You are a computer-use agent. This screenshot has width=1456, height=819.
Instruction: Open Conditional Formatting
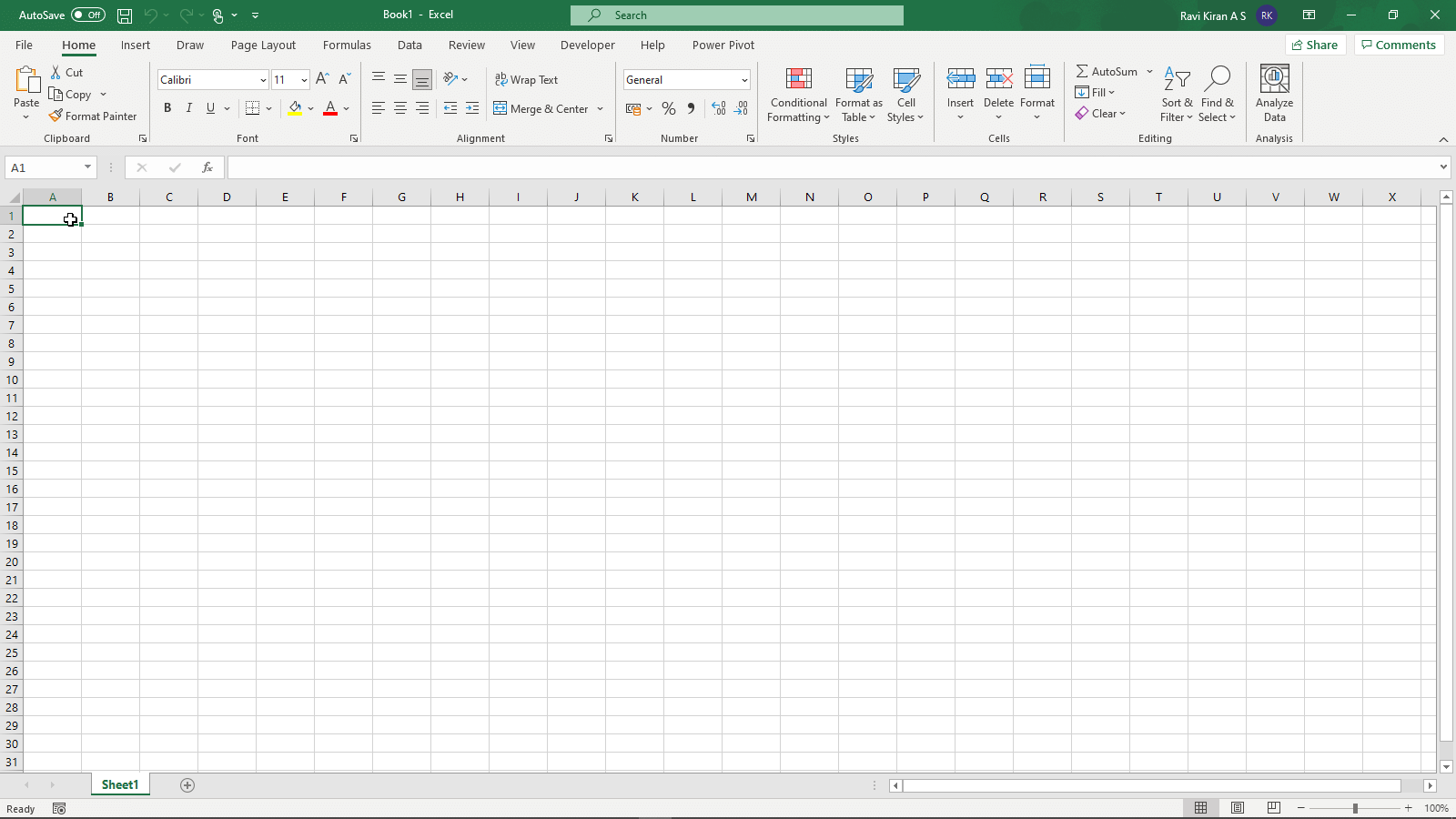(x=798, y=95)
